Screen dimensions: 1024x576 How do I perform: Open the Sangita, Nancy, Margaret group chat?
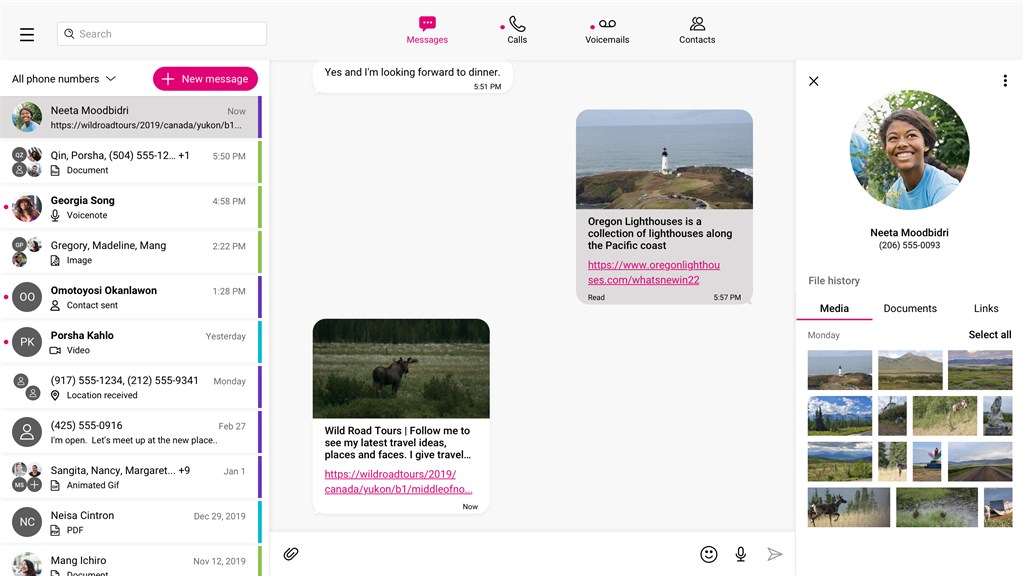[x=131, y=477]
